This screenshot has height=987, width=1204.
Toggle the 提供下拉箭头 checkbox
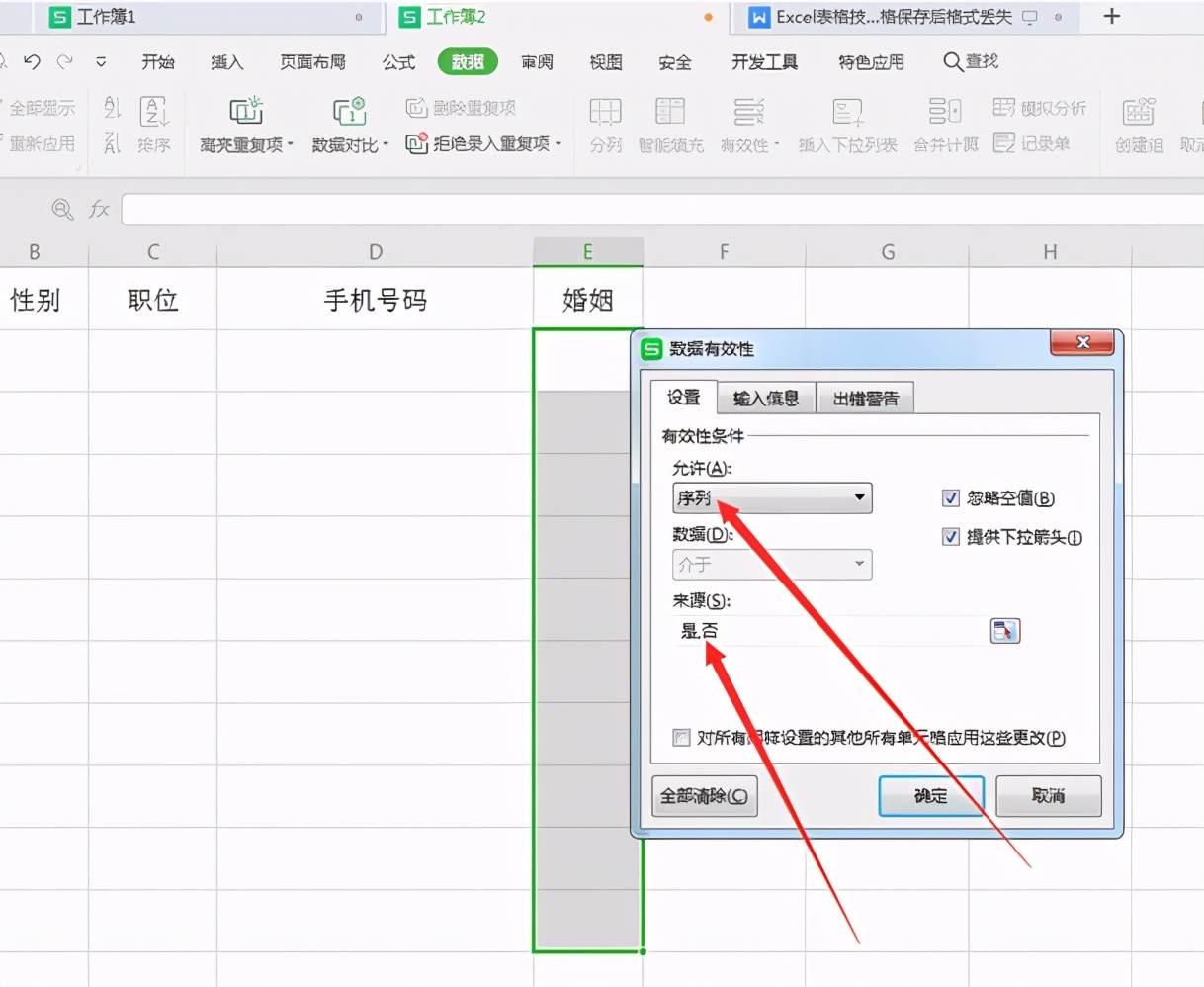tap(951, 537)
